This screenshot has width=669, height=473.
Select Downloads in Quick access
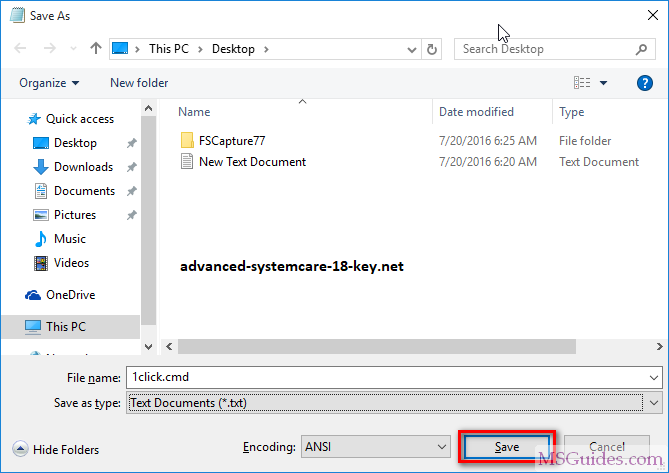tap(83, 167)
